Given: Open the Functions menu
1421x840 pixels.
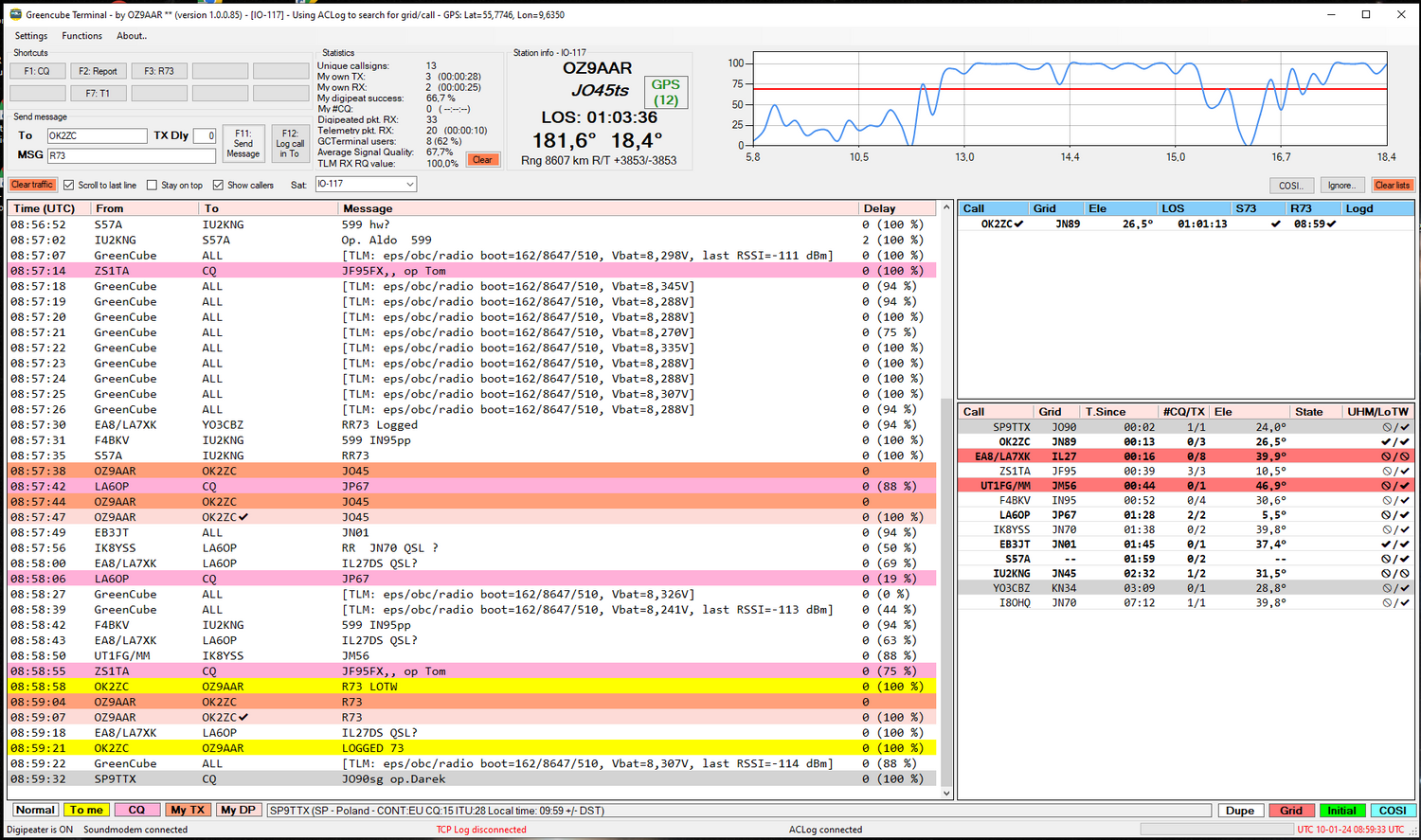Looking at the screenshot, I should pos(82,36).
